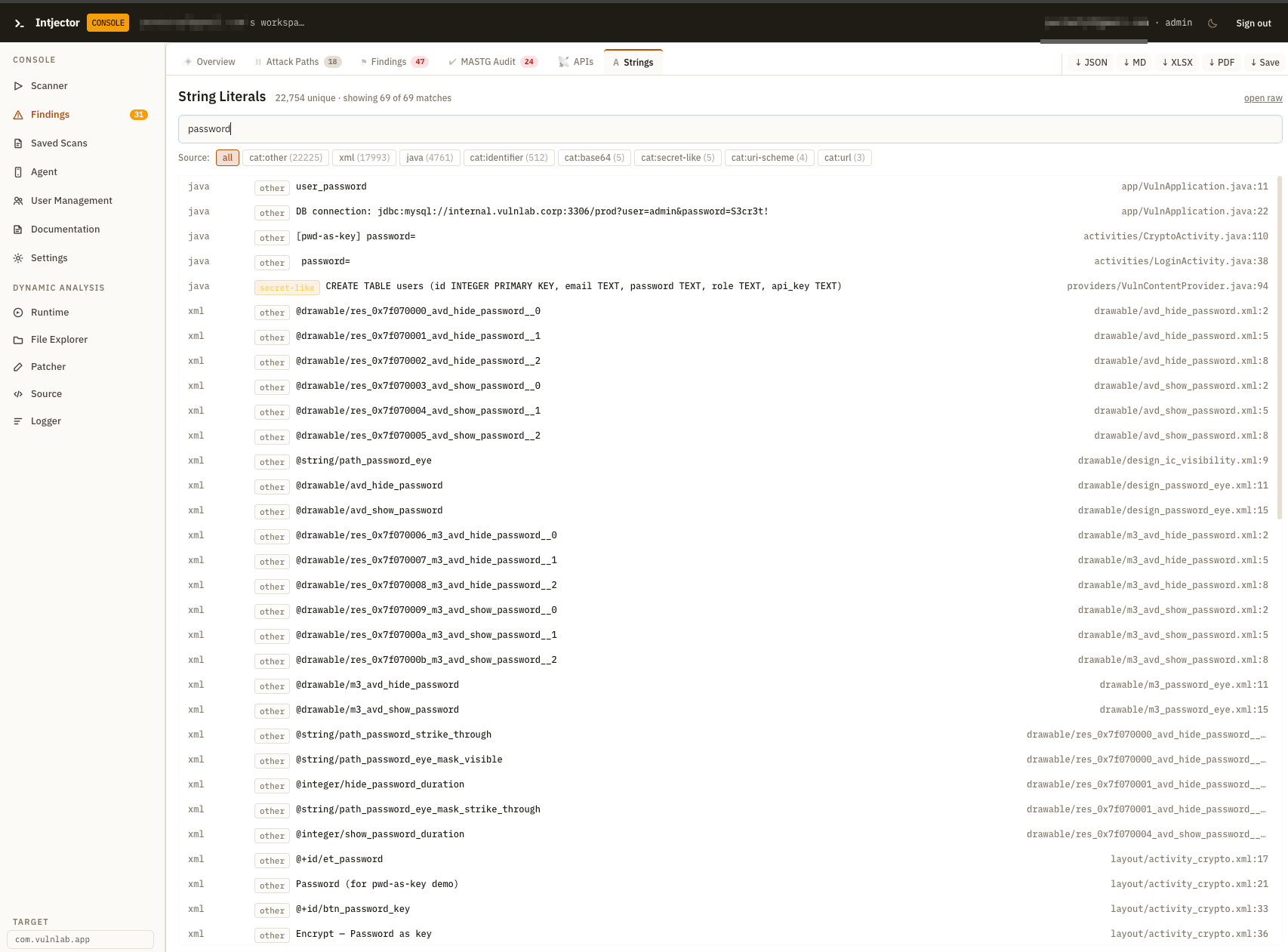Click the strings list vertical scrollbar
Image resolution: width=1288 pixels, height=952 pixels.
(x=1279, y=347)
